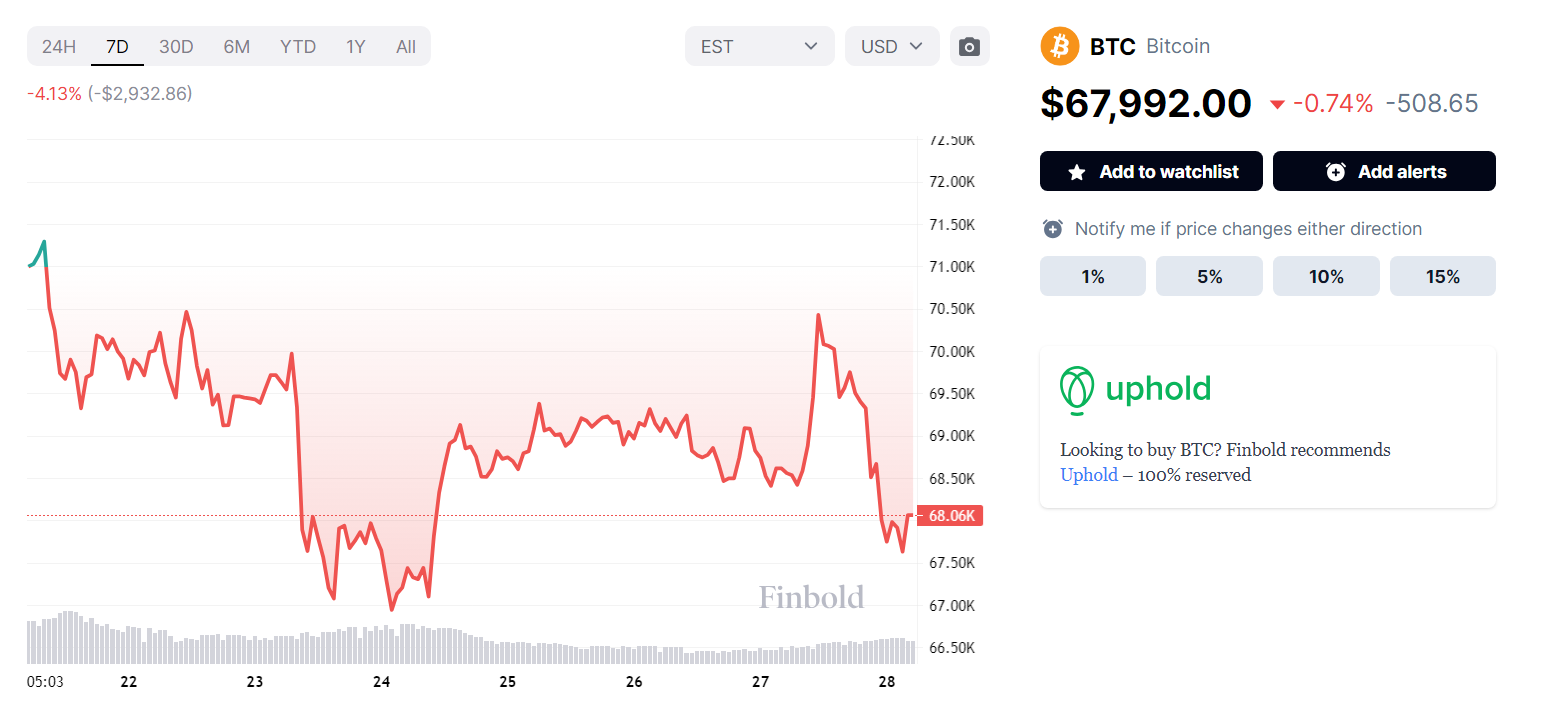Select the 1Y chart range
This screenshot has width=1547, height=714.
pyautogui.click(x=355, y=47)
